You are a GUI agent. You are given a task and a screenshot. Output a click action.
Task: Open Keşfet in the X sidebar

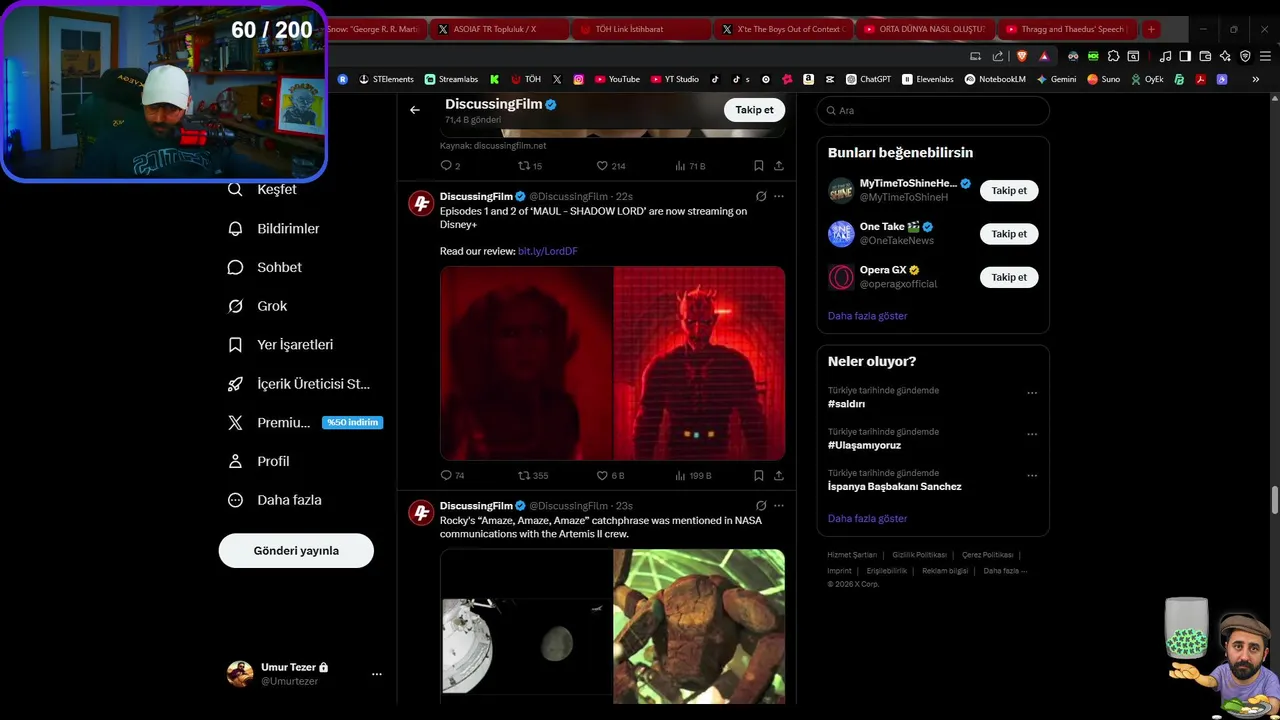tap(264, 189)
